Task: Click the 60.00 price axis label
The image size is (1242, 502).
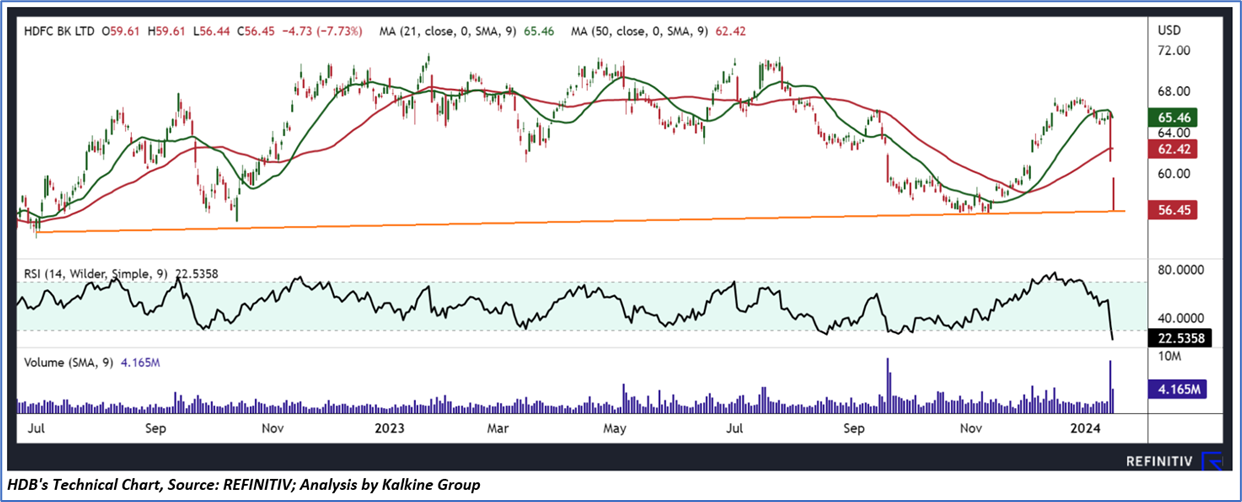Action: coord(1174,173)
